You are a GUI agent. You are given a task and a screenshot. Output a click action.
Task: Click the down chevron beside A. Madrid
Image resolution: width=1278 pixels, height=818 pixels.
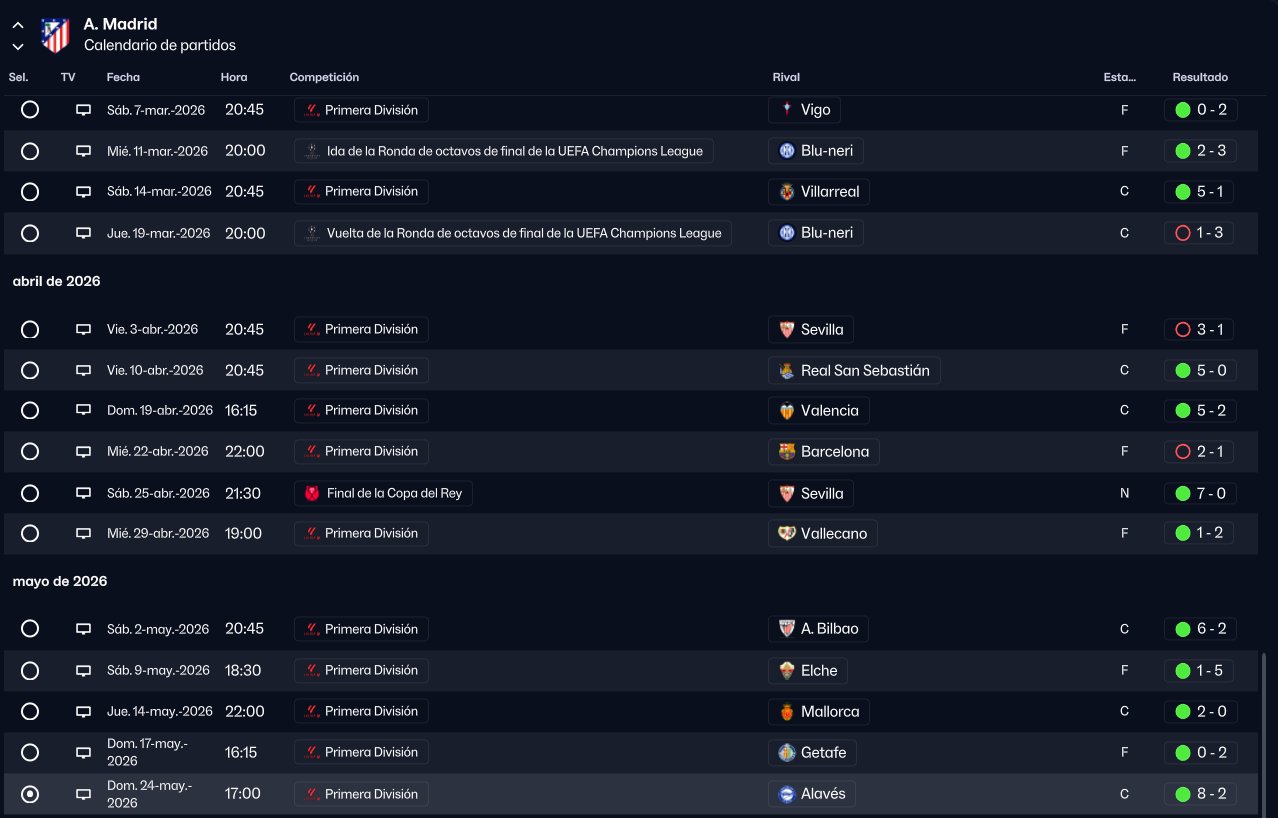point(18,46)
